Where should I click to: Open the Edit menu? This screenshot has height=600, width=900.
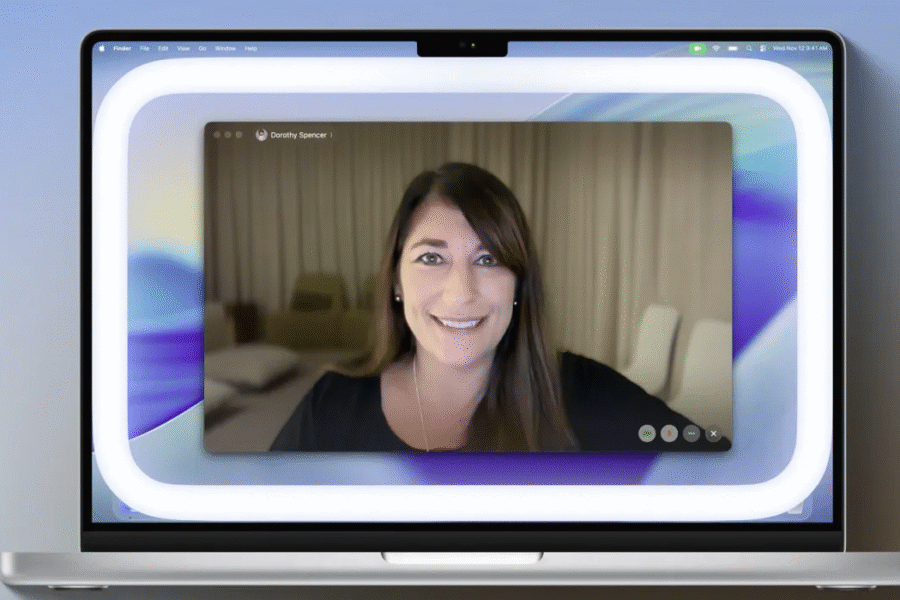click(x=163, y=48)
